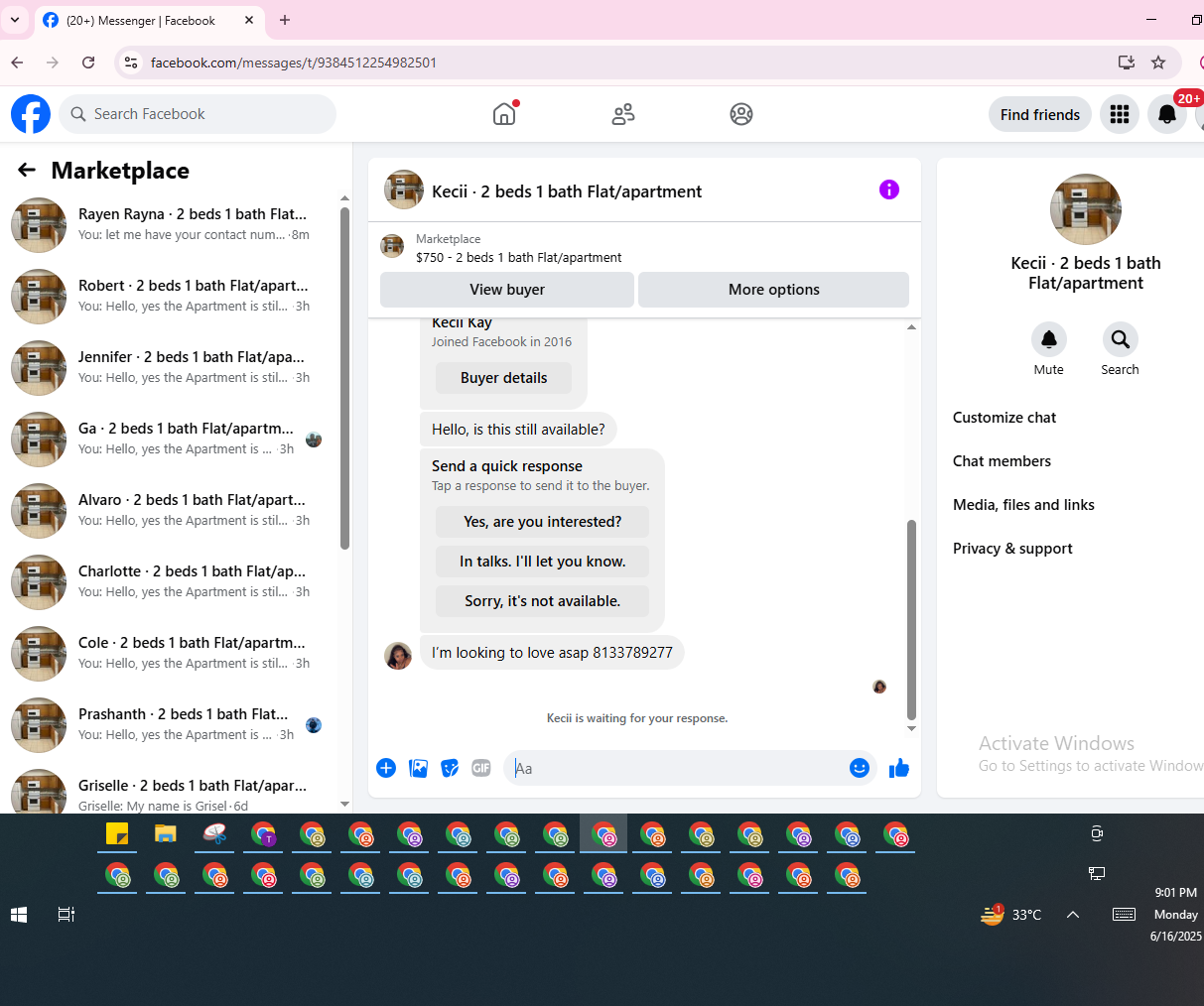
Task: Open the Facebook Home icon
Action: click(504, 114)
